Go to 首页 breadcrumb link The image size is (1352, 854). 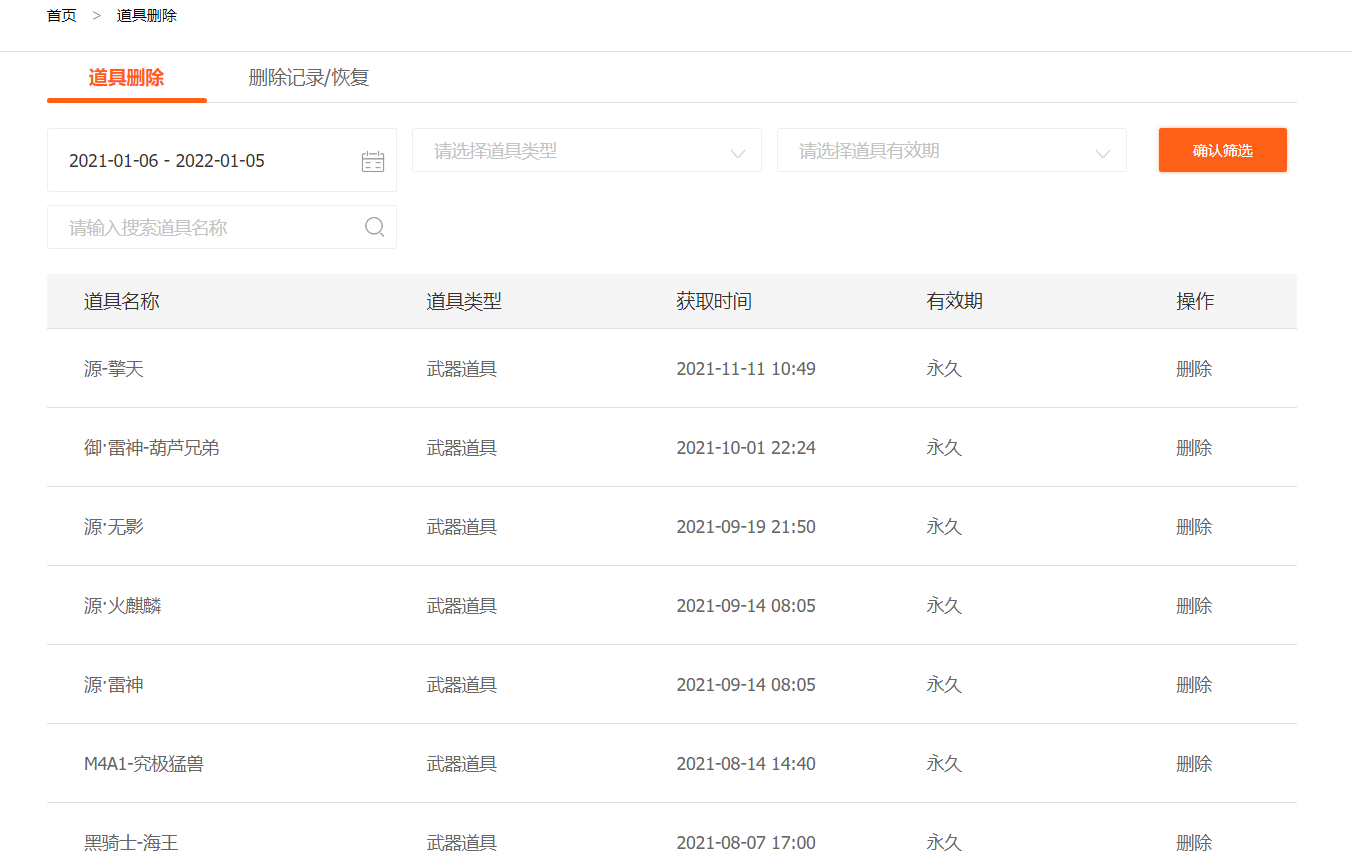click(61, 16)
